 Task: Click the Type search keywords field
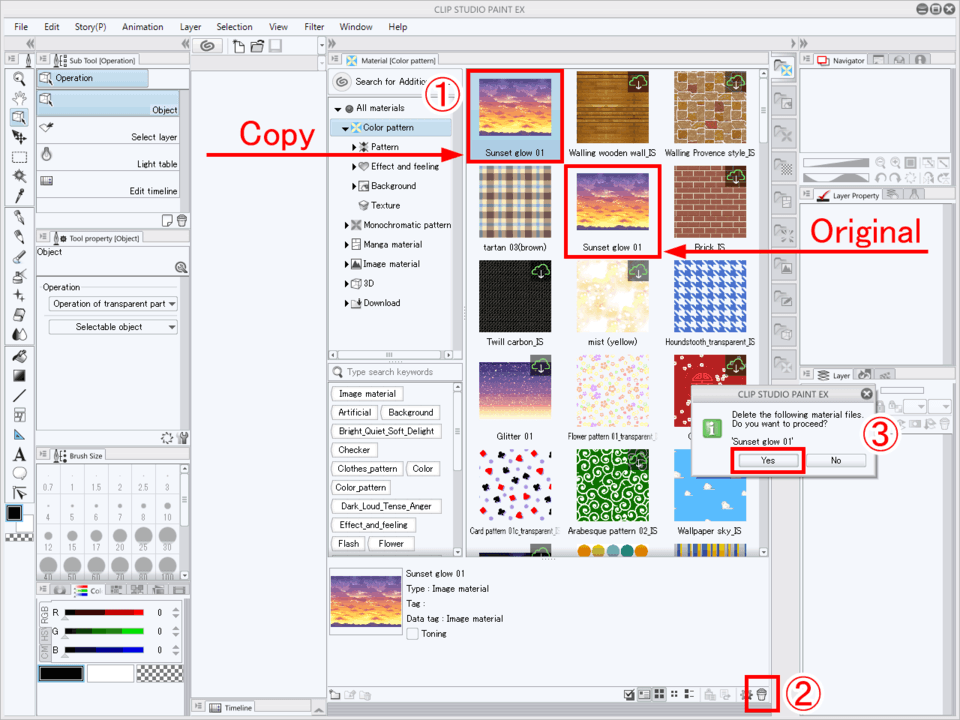(x=396, y=372)
